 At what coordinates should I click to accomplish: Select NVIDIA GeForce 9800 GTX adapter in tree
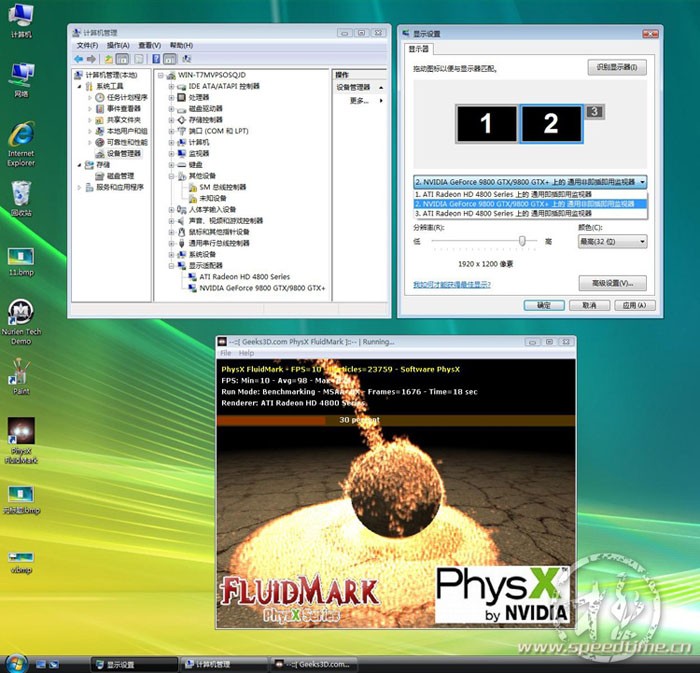pos(257,288)
